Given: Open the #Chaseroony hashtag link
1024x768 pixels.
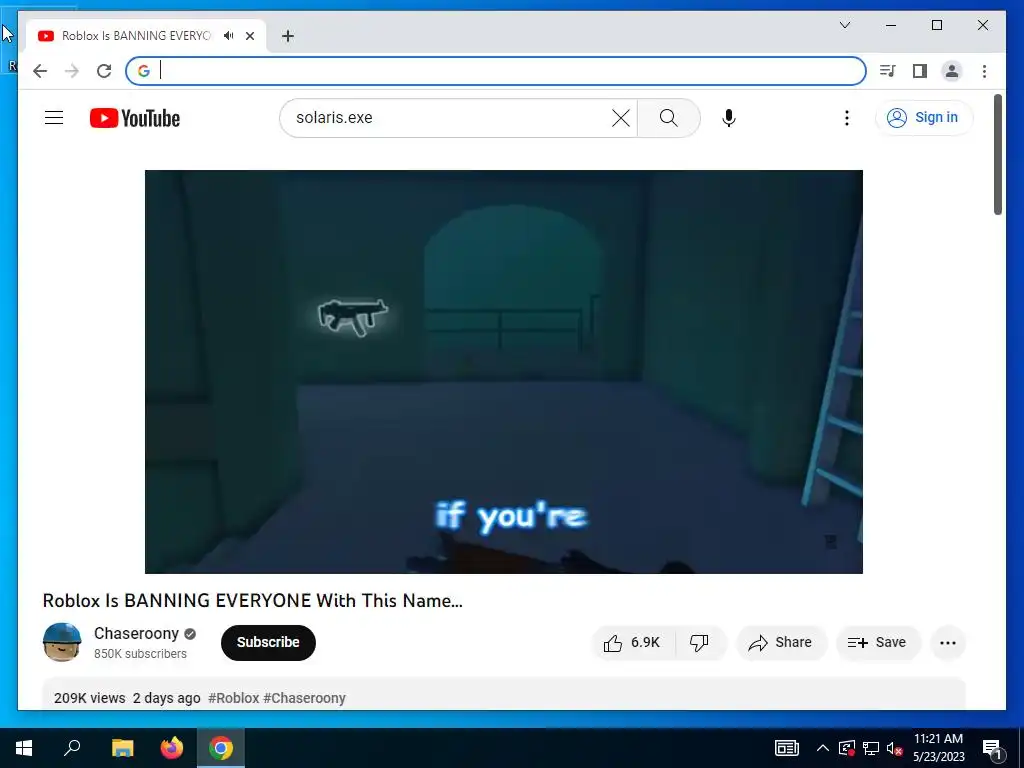Looking at the screenshot, I should (x=304, y=698).
